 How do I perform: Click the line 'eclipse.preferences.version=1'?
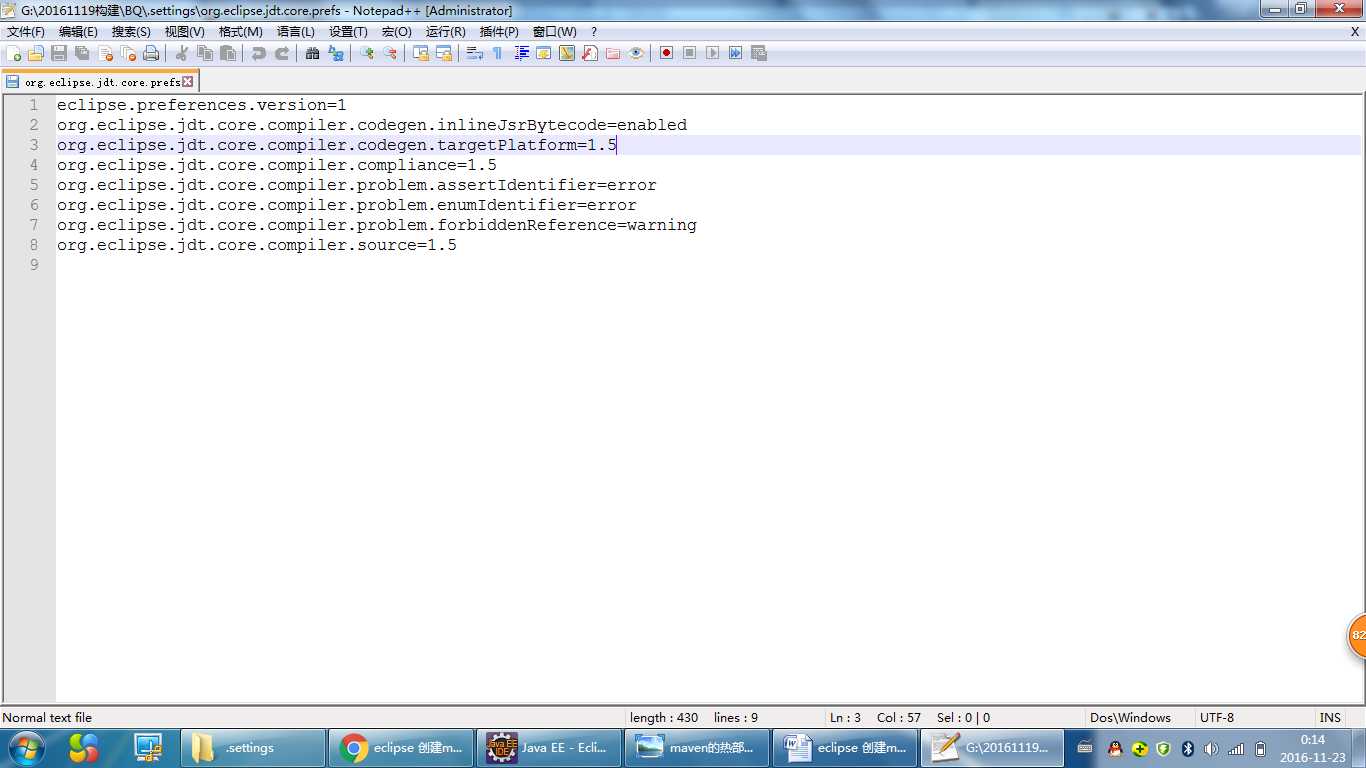[202, 105]
